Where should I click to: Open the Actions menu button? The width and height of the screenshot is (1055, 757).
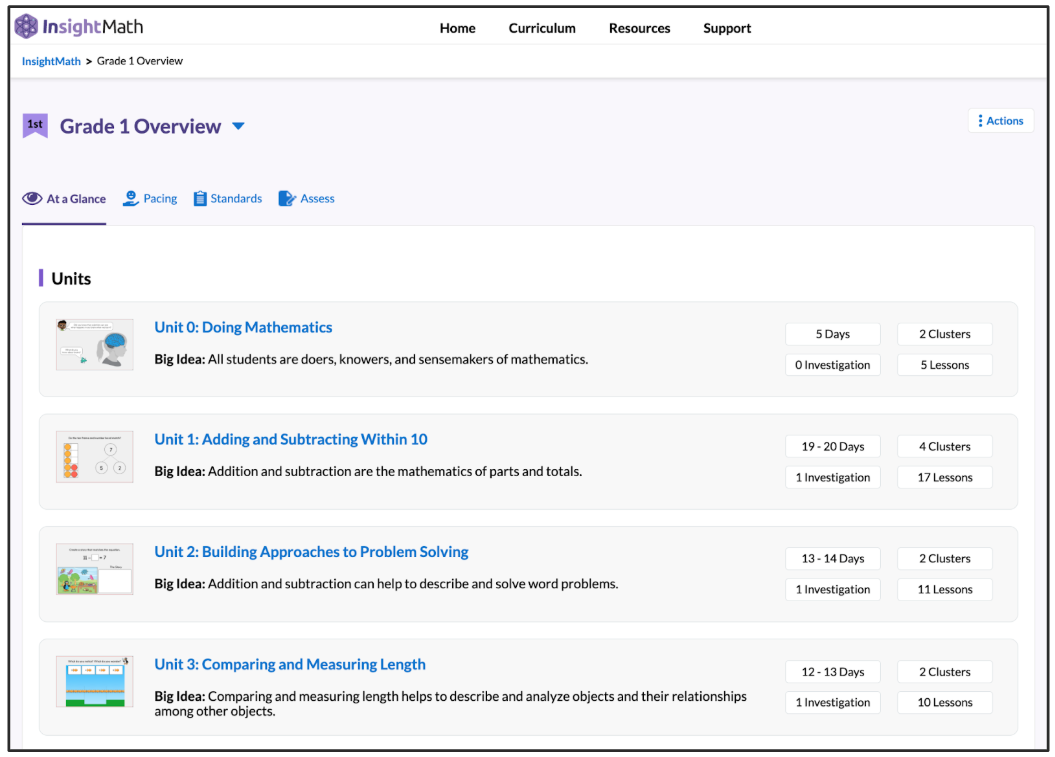pos(1000,121)
